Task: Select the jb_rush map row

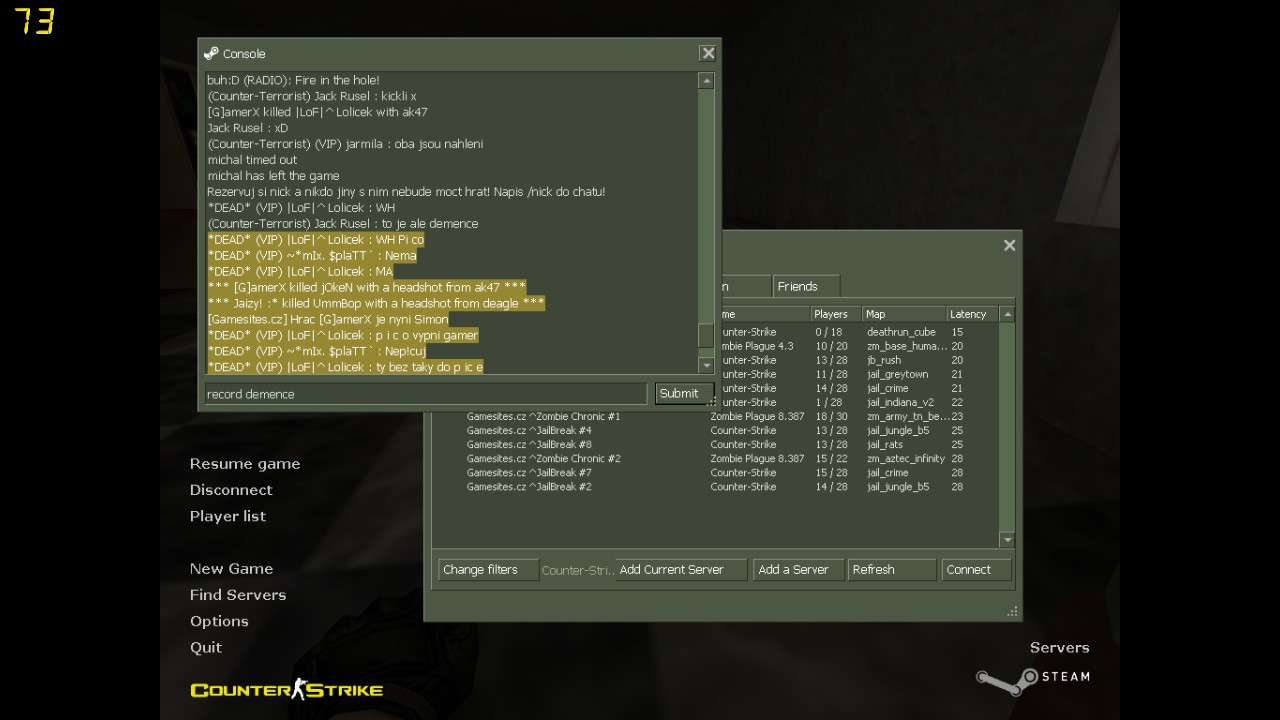Action: pyautogui.click(x=860, y=360)
